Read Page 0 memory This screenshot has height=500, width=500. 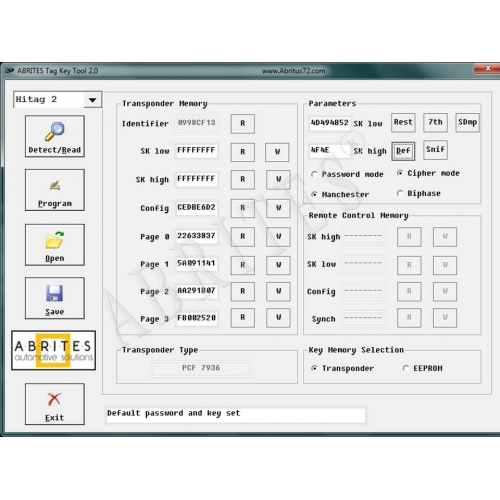point(243,237)
